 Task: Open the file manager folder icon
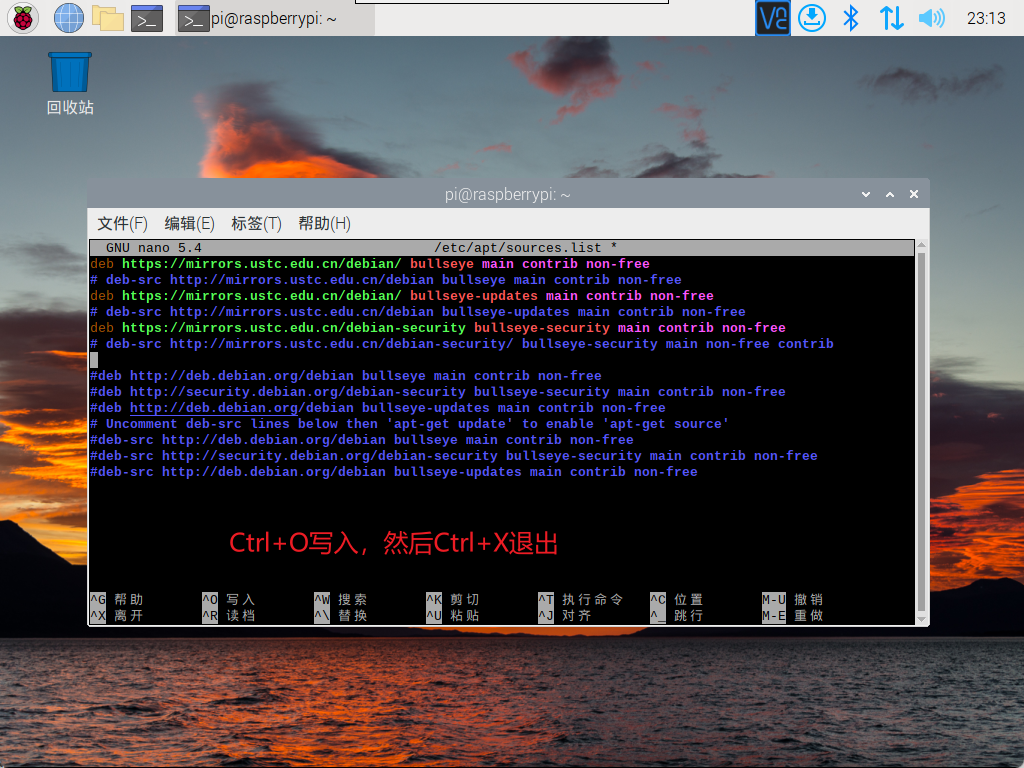108,18
